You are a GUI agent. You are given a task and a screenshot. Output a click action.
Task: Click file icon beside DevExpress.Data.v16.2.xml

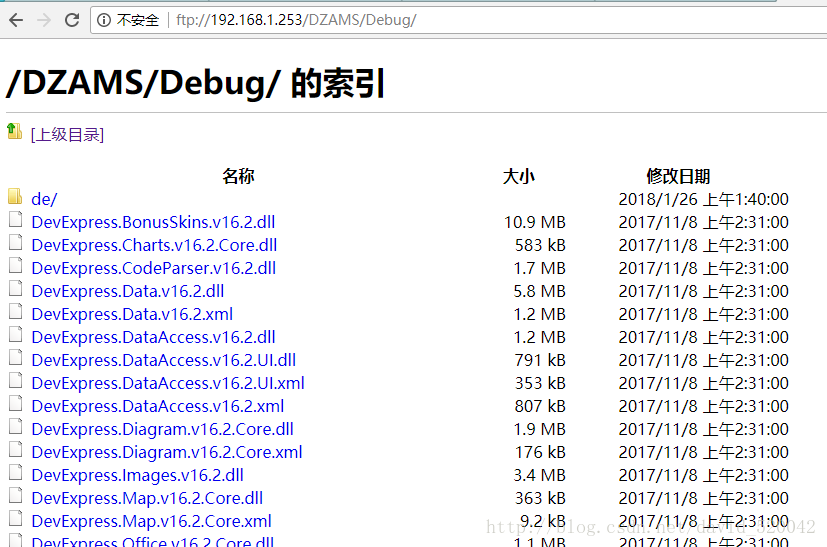[15, 312]
